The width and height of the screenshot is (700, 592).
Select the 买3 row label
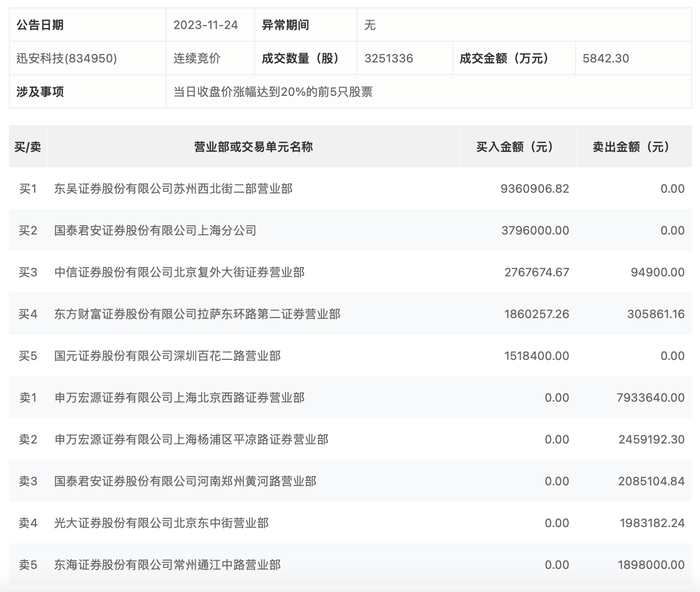point(28,272)
